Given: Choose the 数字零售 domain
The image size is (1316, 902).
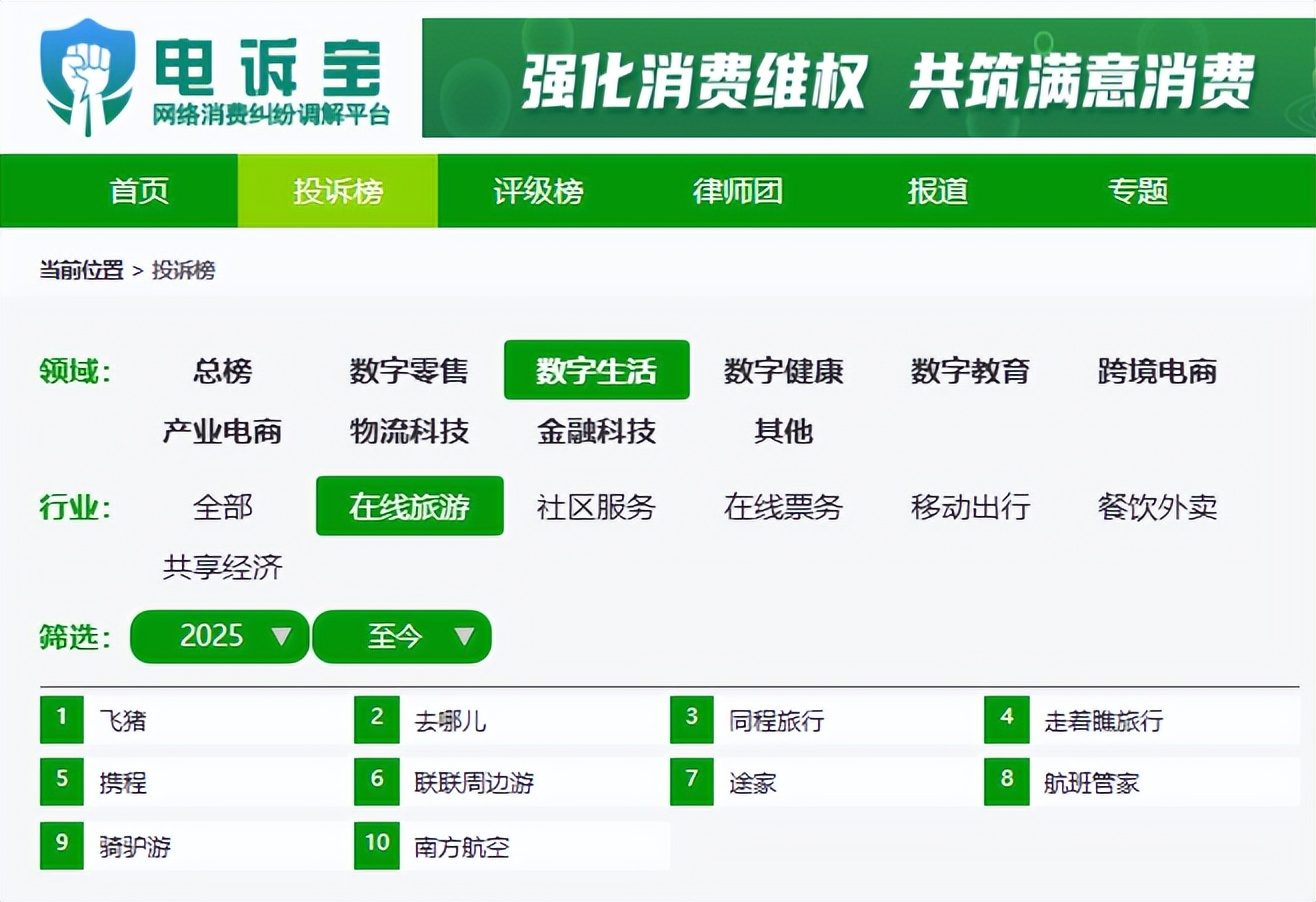Looking at the screenshot, I should [x=409, y=371].
